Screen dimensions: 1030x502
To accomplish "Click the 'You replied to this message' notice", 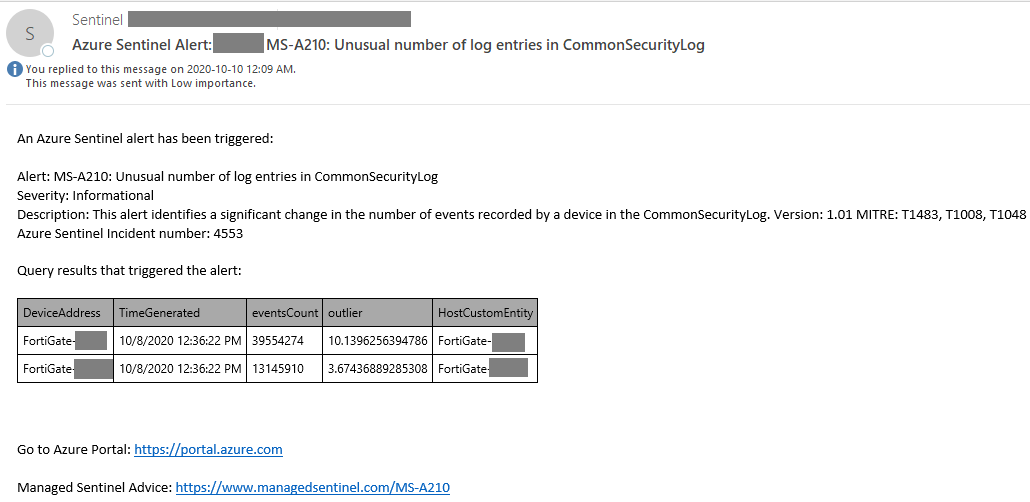I will tap(161, 69).
